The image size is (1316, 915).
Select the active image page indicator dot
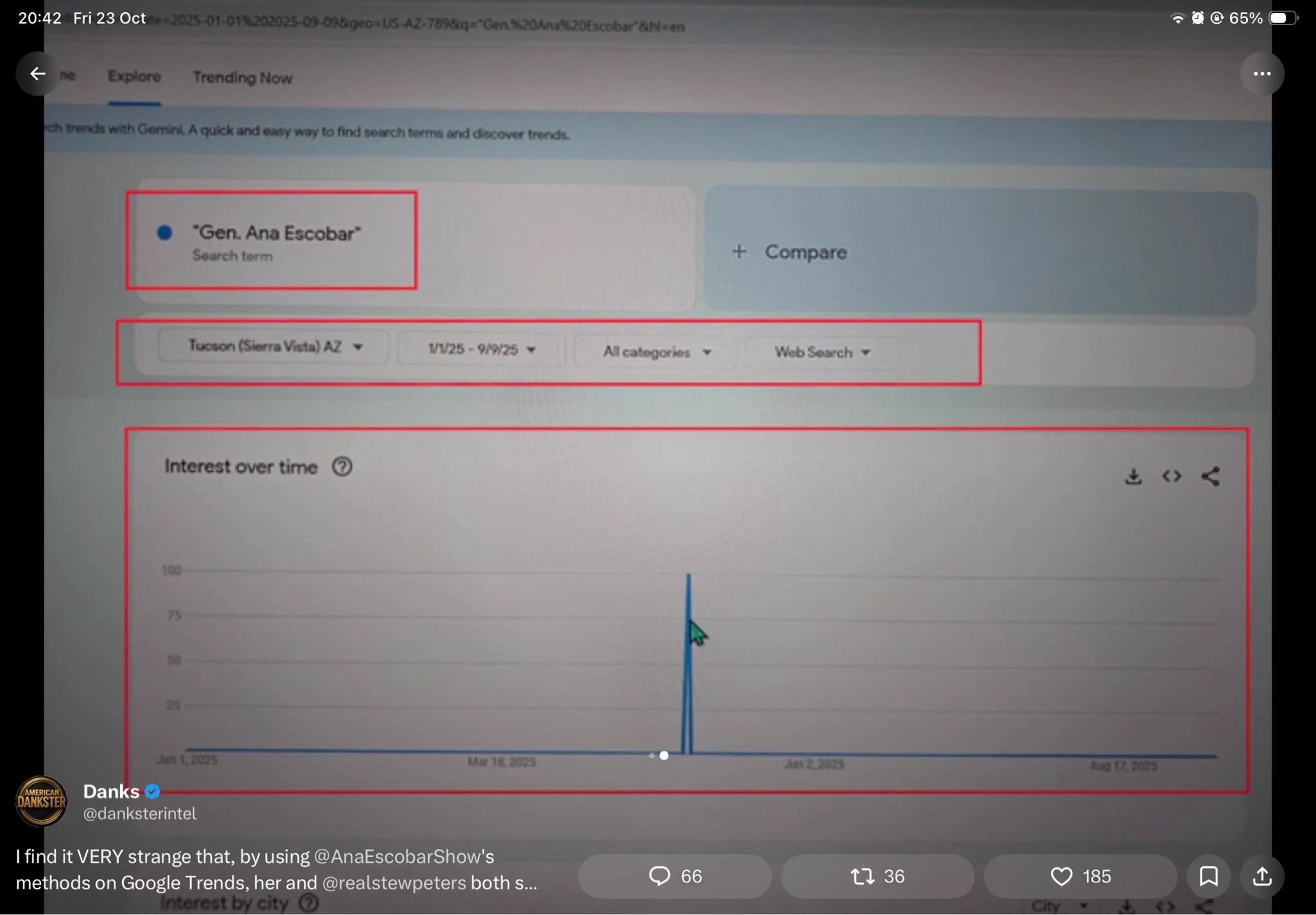point(664,755)
